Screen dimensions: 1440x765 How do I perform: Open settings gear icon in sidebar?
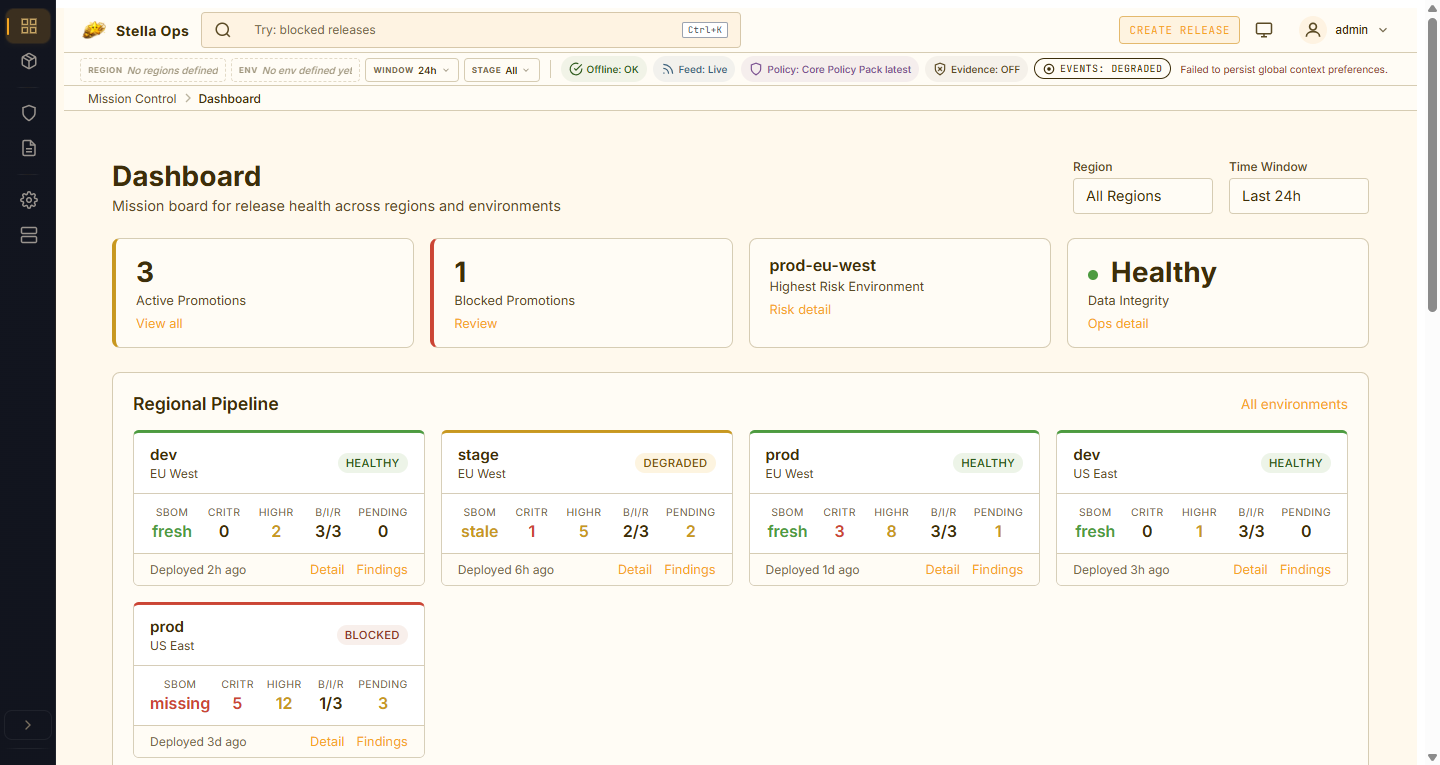[29, 200]
